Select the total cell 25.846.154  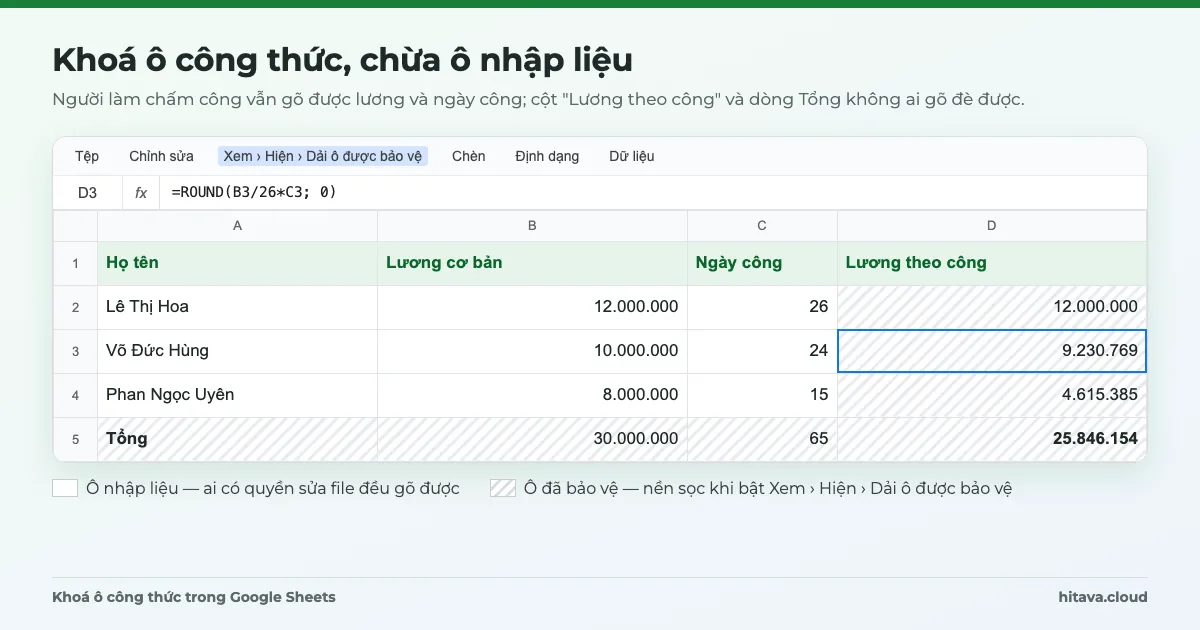pos(992,439)
